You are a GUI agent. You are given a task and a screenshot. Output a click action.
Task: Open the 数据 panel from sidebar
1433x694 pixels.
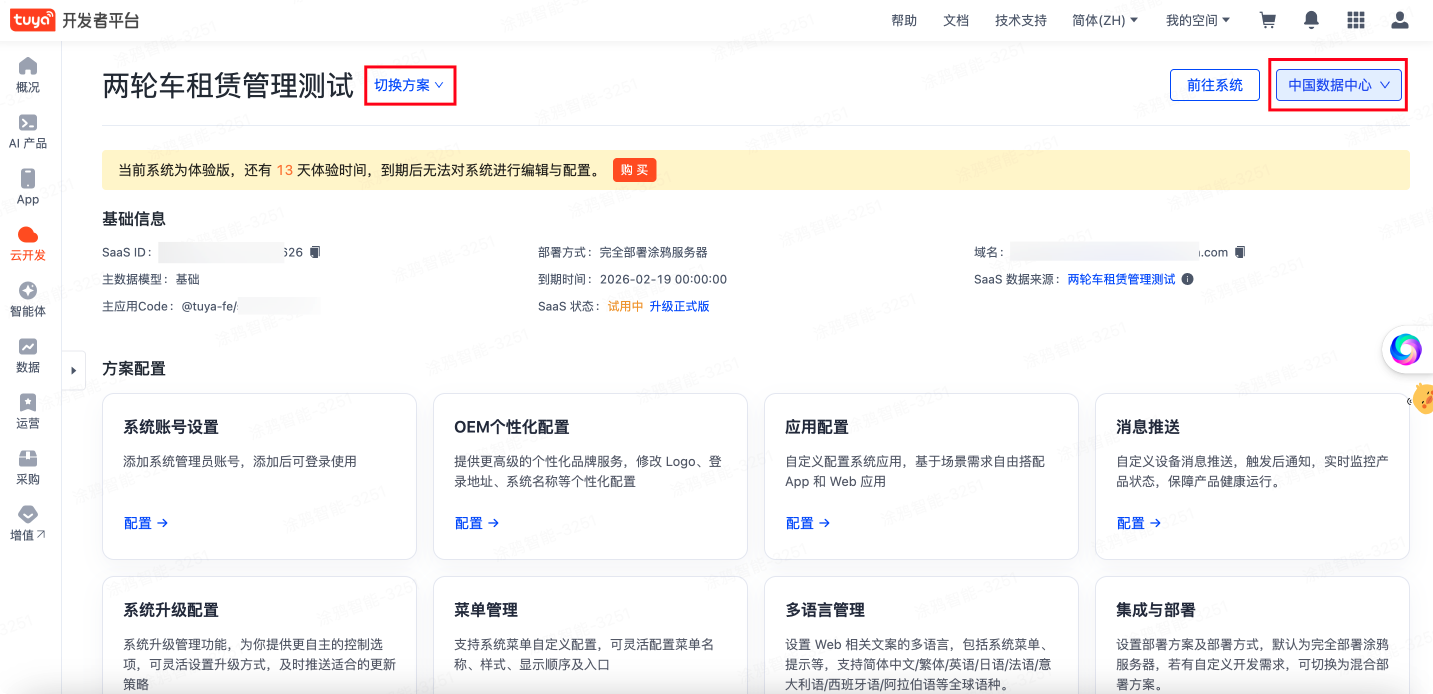click(x=27, y=357)
